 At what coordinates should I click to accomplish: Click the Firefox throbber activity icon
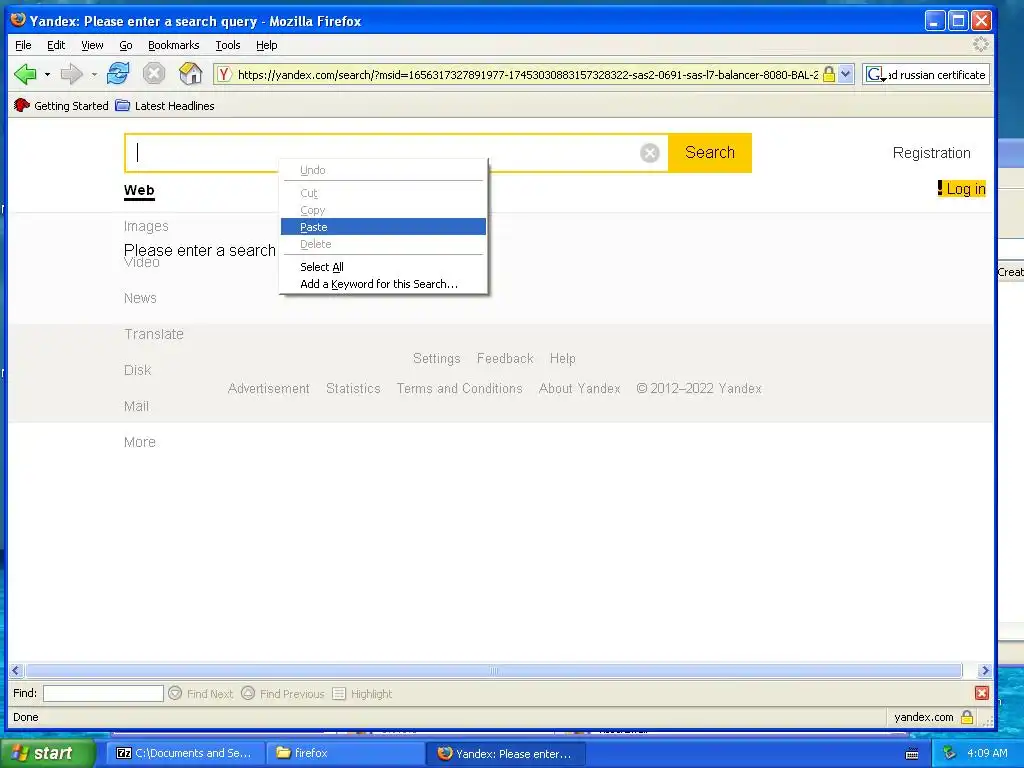point(980,44)
